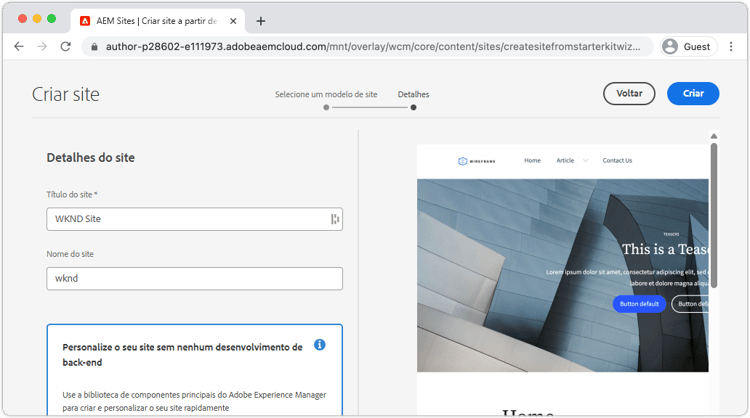
Task: Click the 'Nome do site' label
Action: [70, 254]
